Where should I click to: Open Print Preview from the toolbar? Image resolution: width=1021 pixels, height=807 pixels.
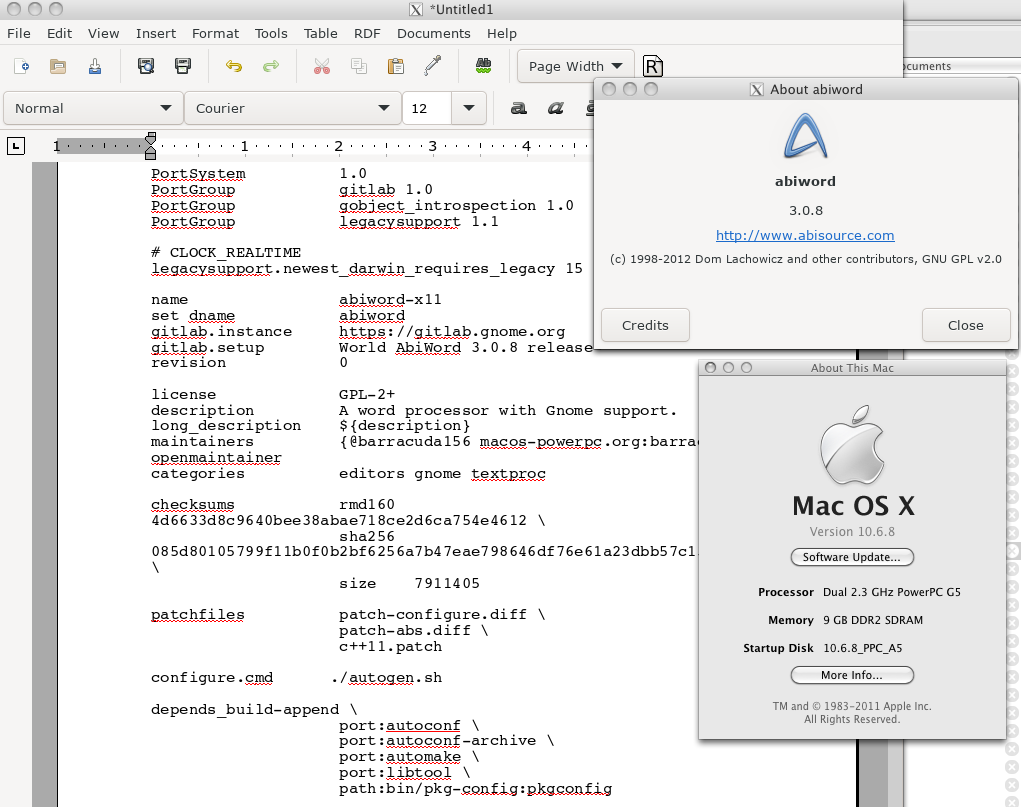pyautogui.click(x=146, y=66)
